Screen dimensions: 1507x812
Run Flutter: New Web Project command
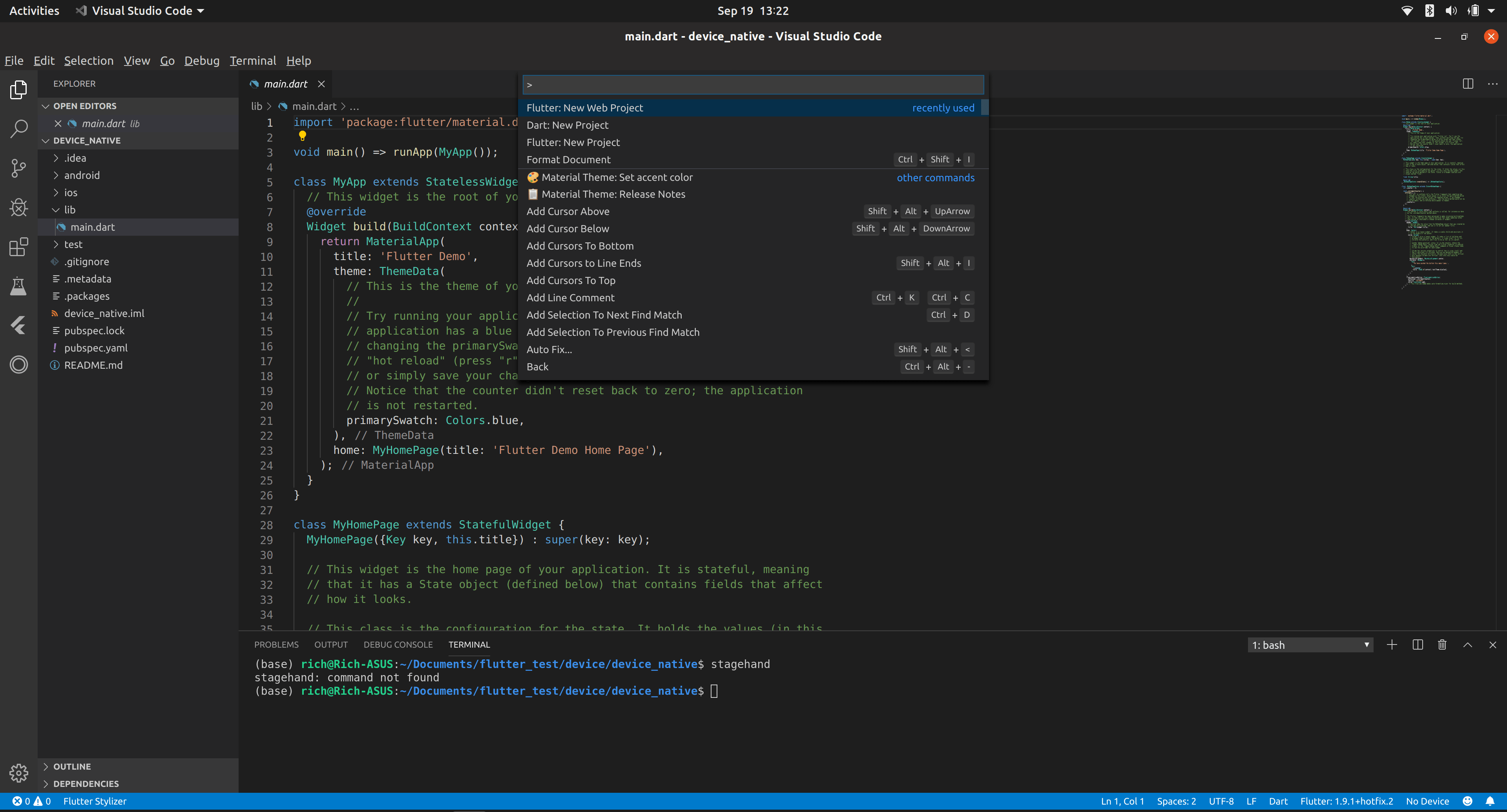tap(585, 107)
